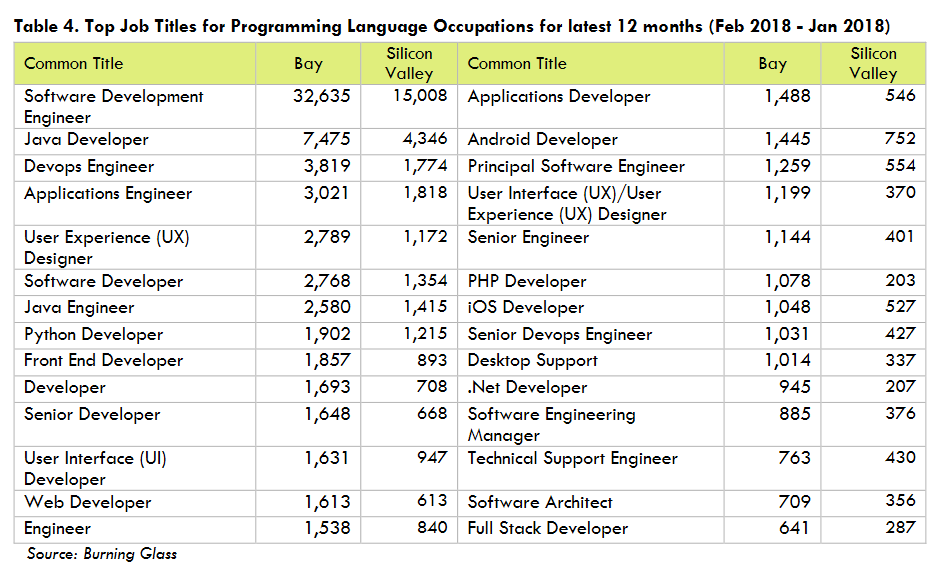Click the Bay value 1,693
Image resolution: width=935 pixels, height=564 pixels.
327,388
